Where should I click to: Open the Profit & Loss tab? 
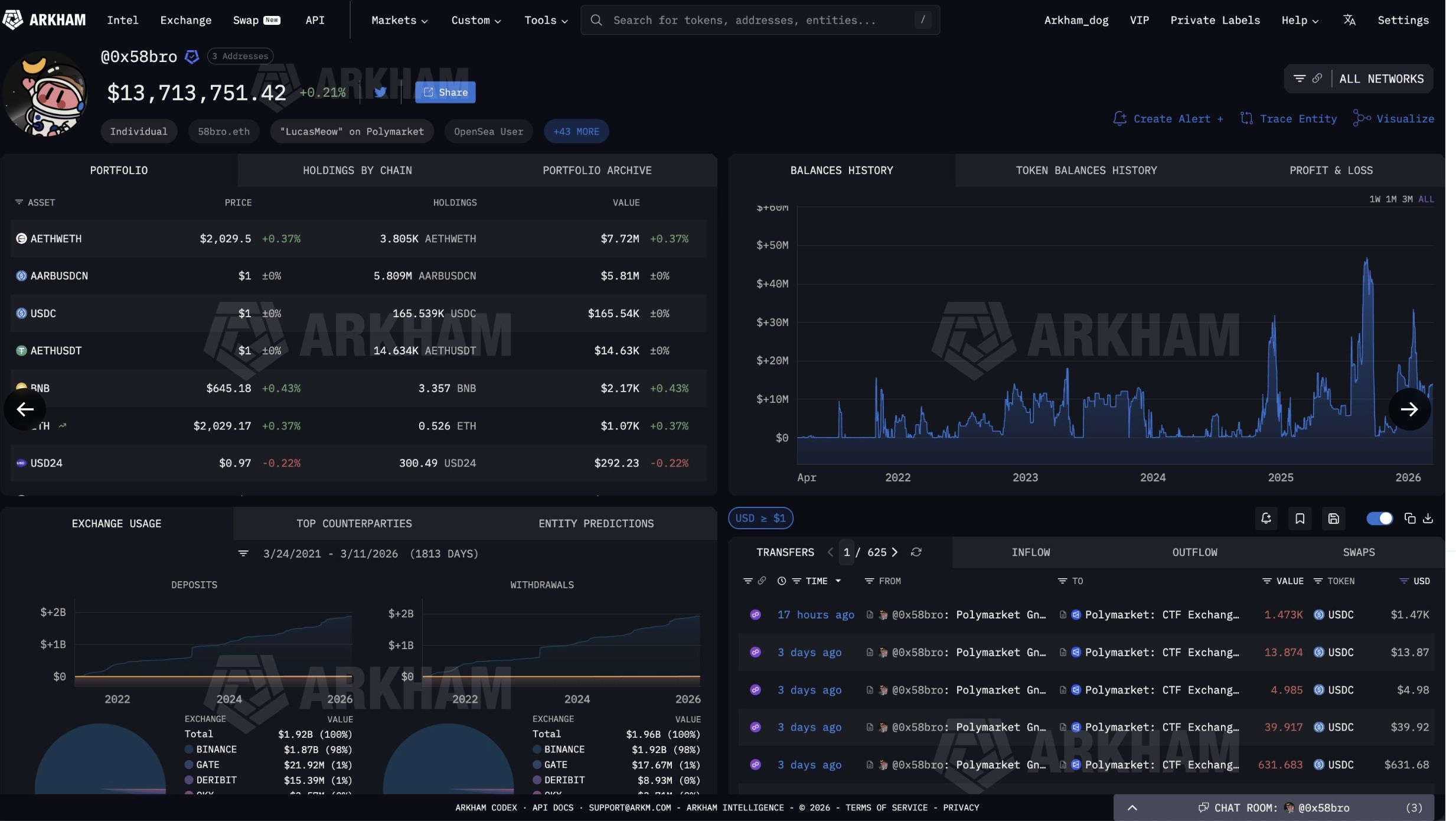pos(1331,171)
